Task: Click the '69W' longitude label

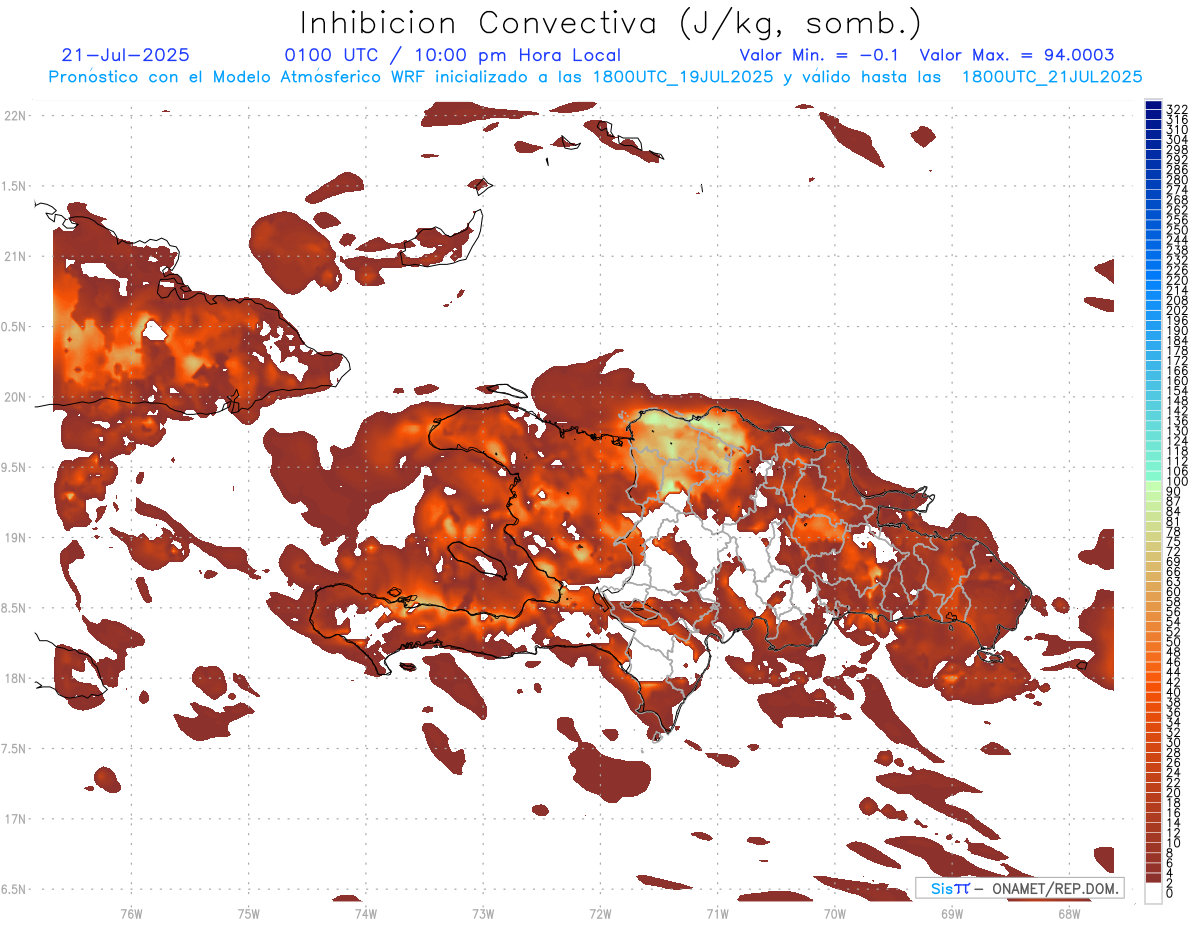Action: (x=951, y=913)
